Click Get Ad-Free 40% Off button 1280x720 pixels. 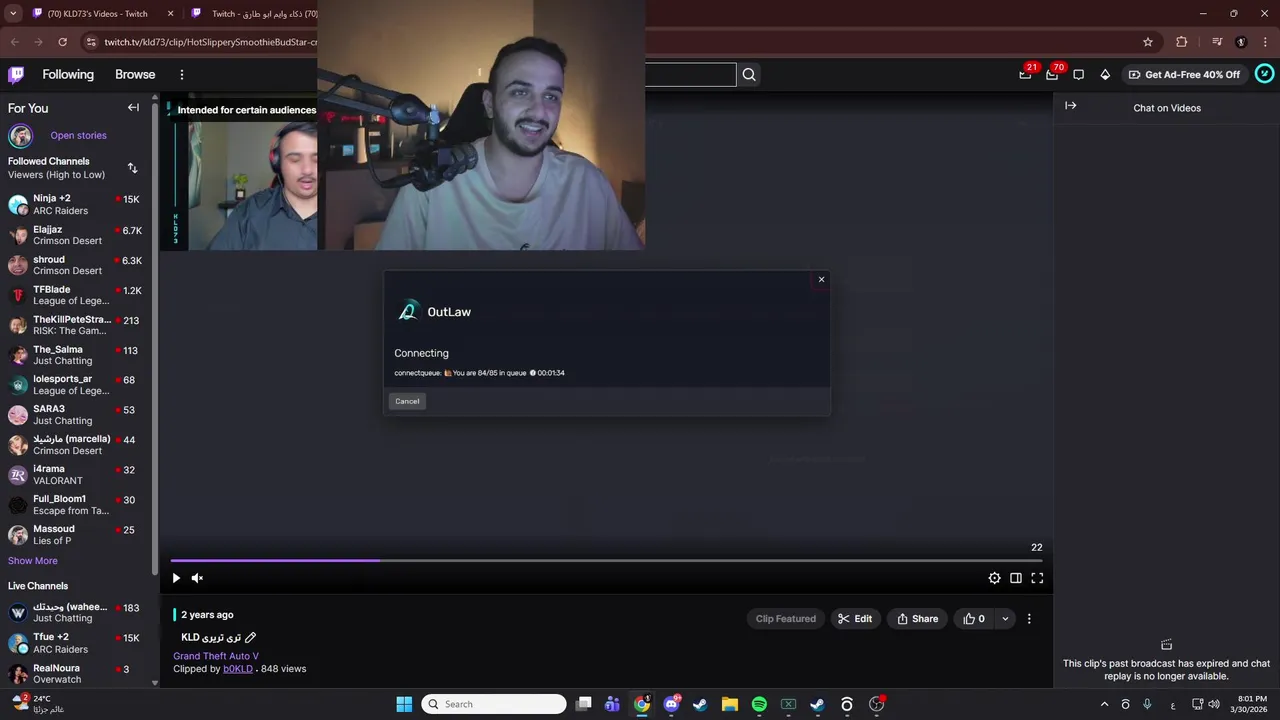pyautogui.click(x=1184, y=74)
